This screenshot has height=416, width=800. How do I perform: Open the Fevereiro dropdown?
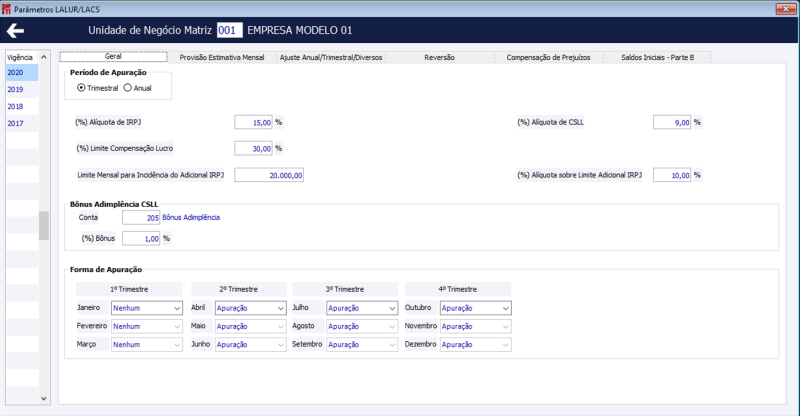[147, 326]
